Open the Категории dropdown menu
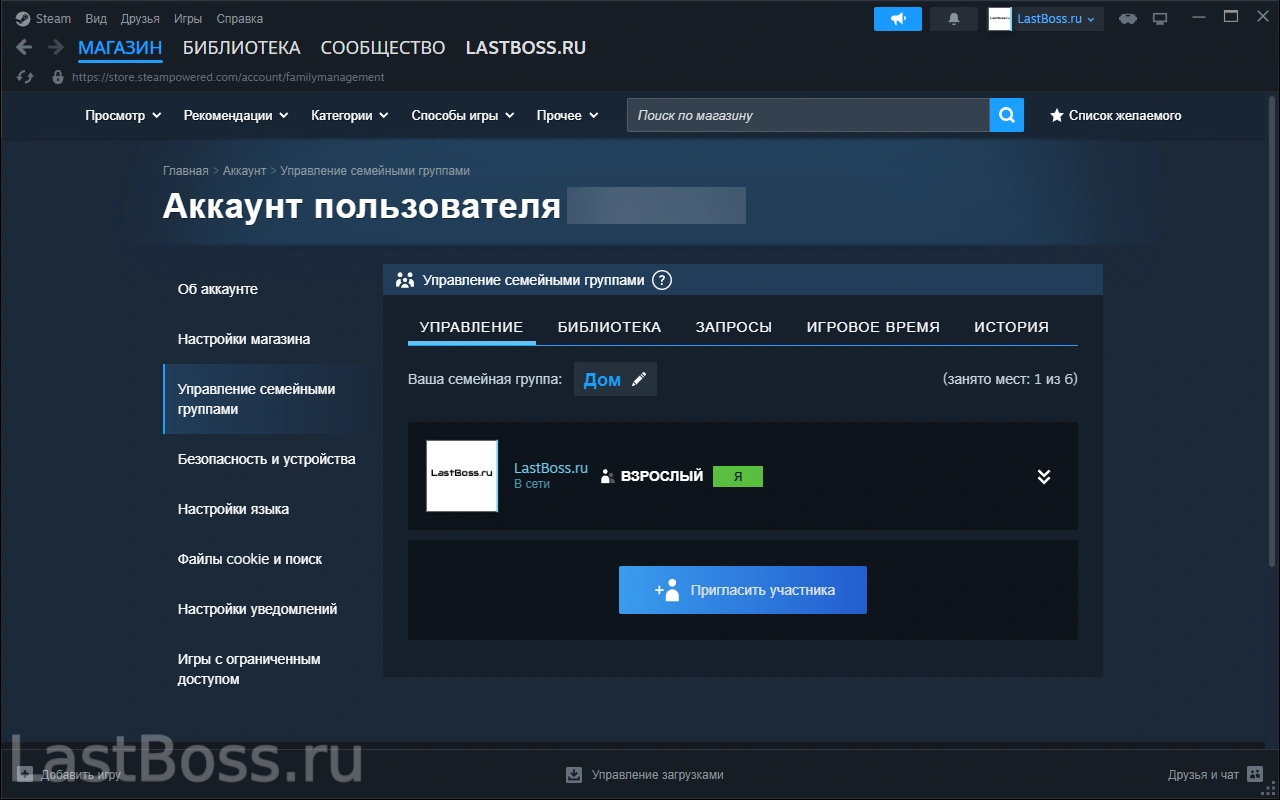This screenshot has height=800, width=1280. [x=349, y=116]
